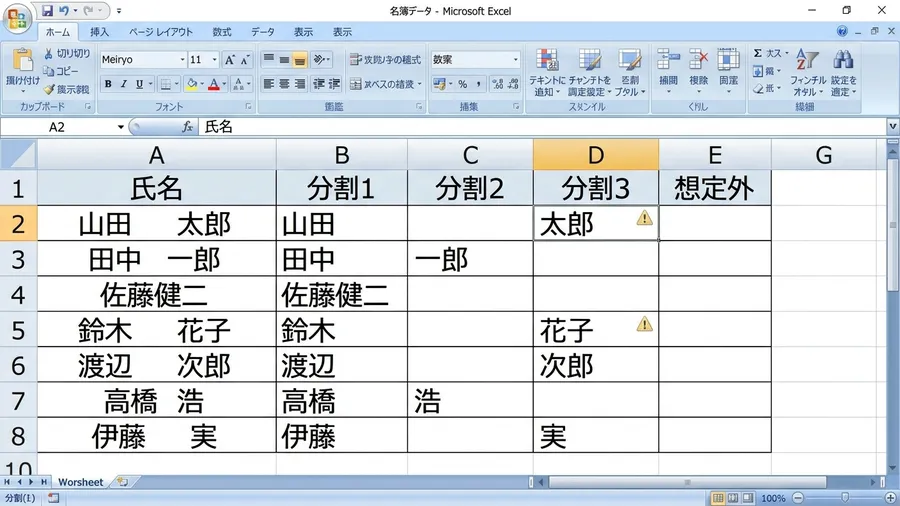Open the ページ レイアウト tab
The width and height of the screenshot is (900, 506).
161,32
